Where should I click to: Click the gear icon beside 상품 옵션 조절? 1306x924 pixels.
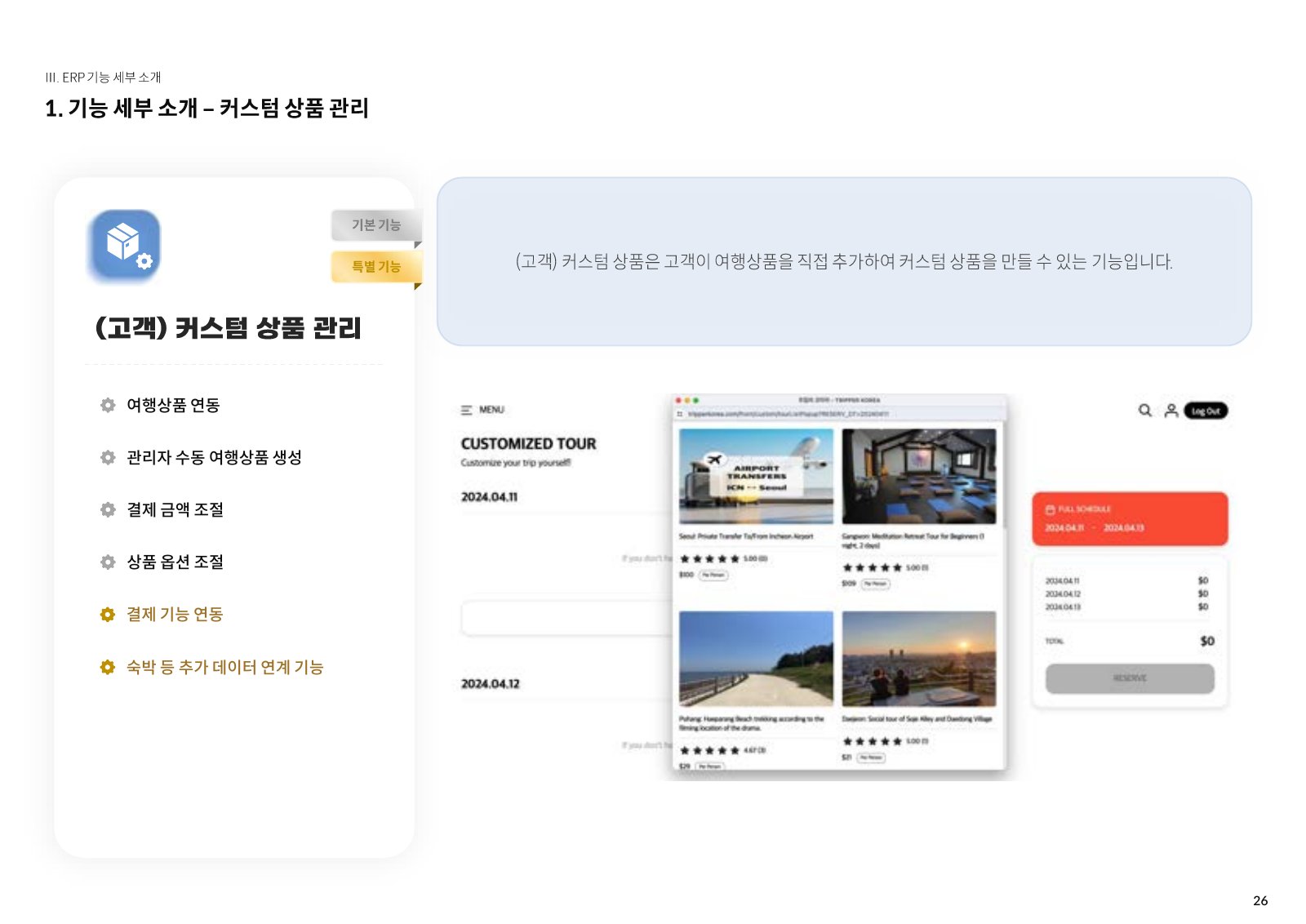(x=108, y=562)
